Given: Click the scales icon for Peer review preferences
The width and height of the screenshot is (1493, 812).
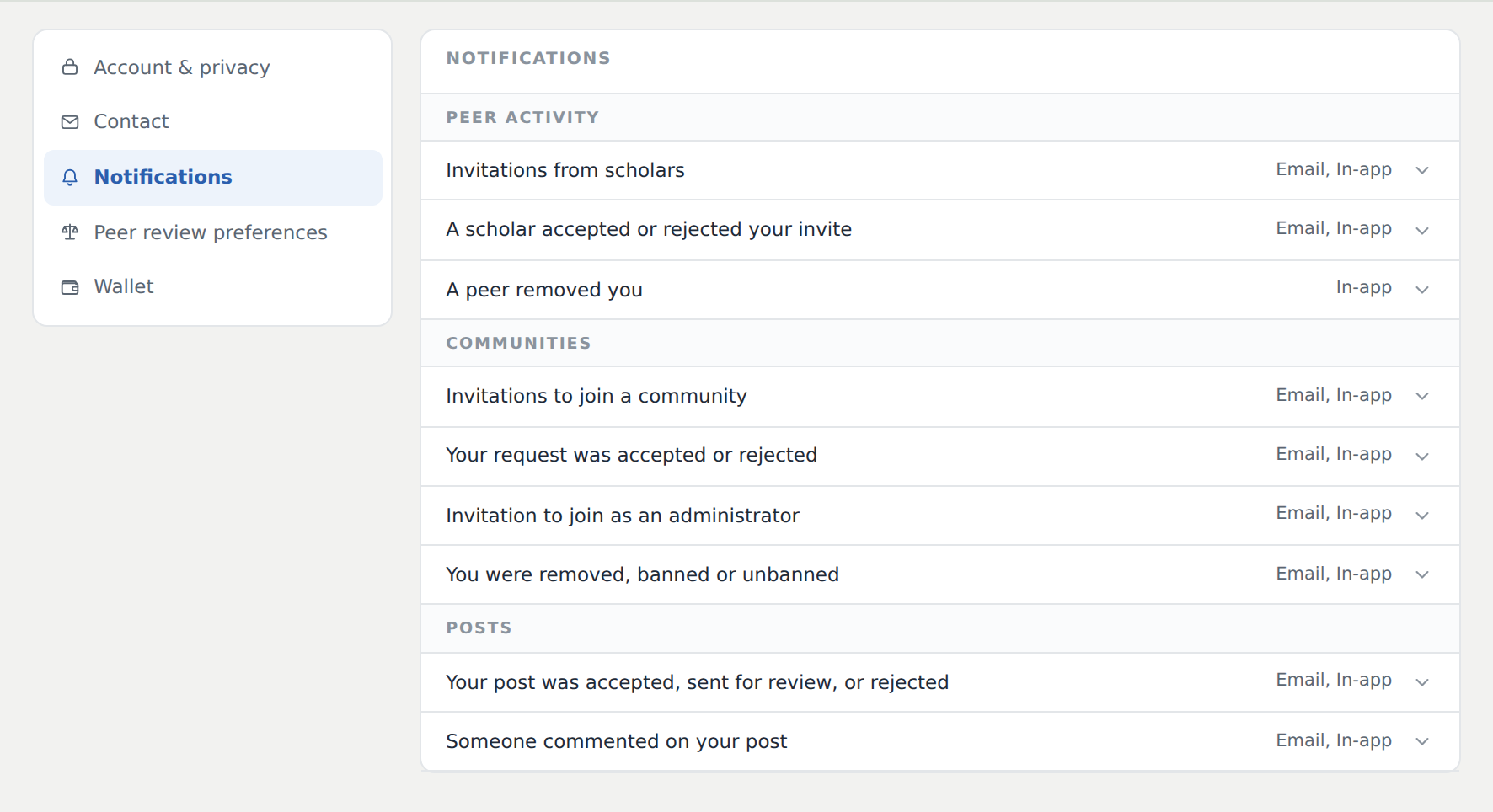Looking at the screenshot, I should [70, 232].
